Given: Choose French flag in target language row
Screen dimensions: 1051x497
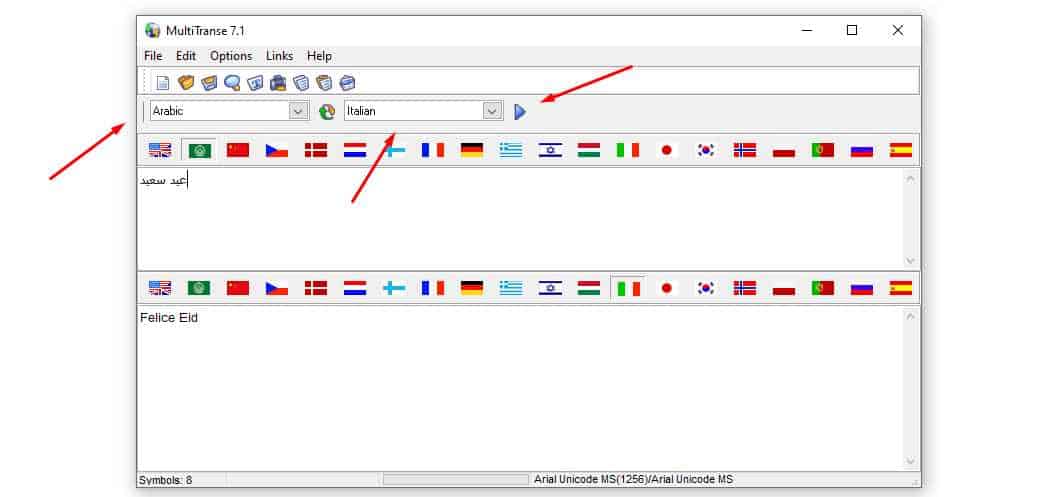Looking at the screenshot, I should (x=433, y=288).
